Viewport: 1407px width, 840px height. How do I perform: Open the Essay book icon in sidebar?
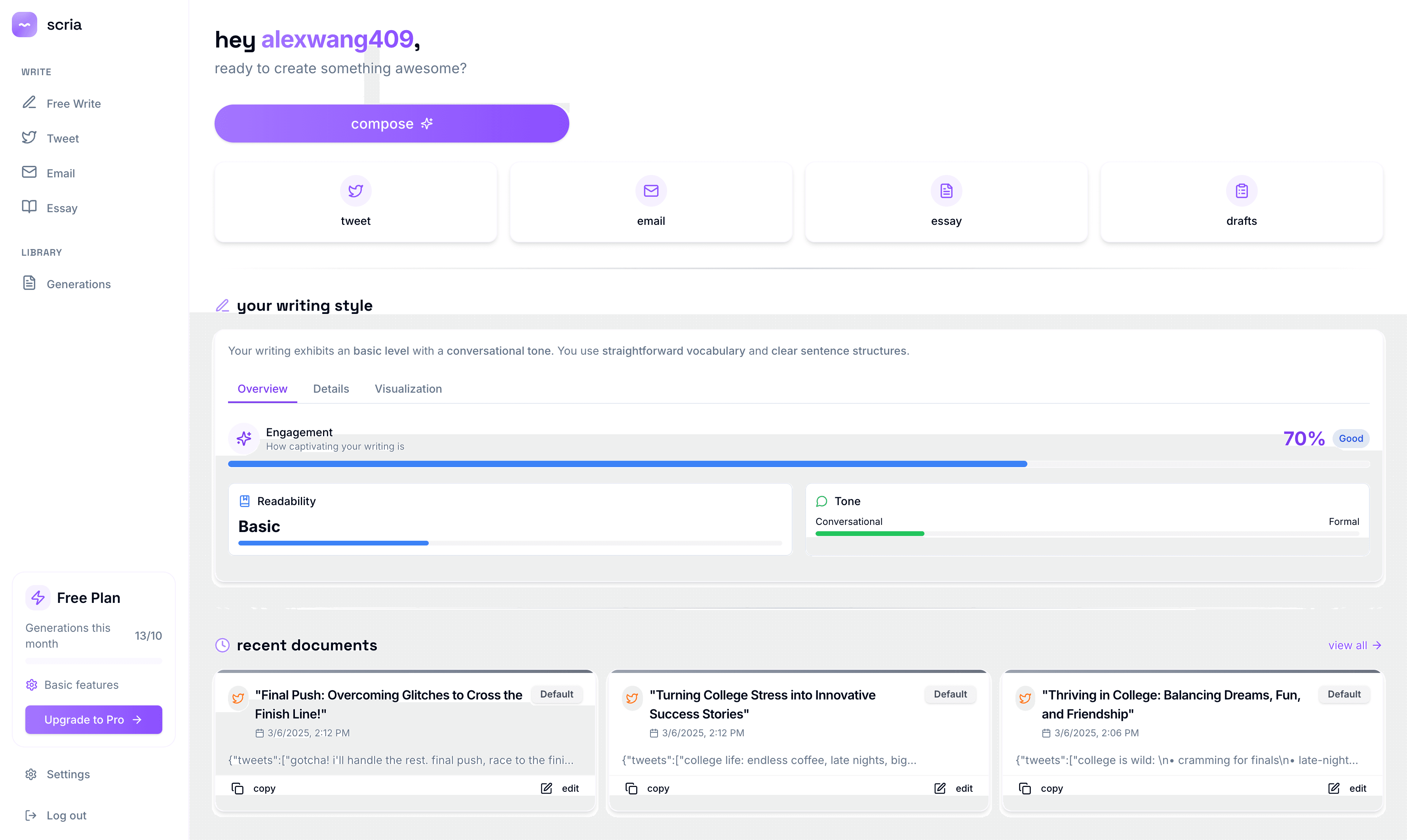(x=29, y=207)
